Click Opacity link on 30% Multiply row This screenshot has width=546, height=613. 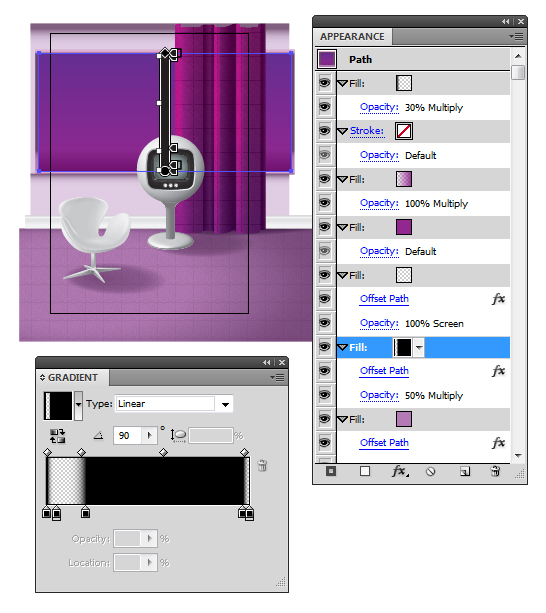coord(379,107)
